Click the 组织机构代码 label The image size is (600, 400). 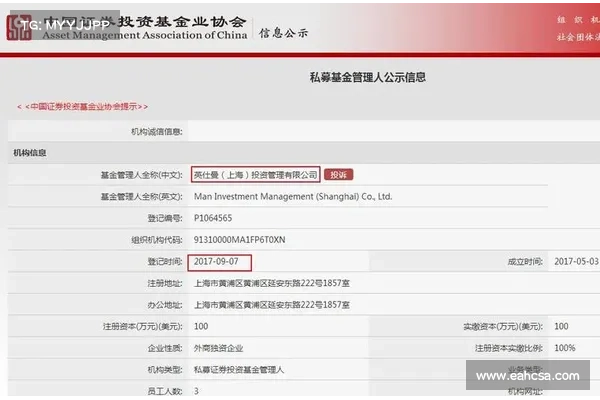(x=157, y=240)
